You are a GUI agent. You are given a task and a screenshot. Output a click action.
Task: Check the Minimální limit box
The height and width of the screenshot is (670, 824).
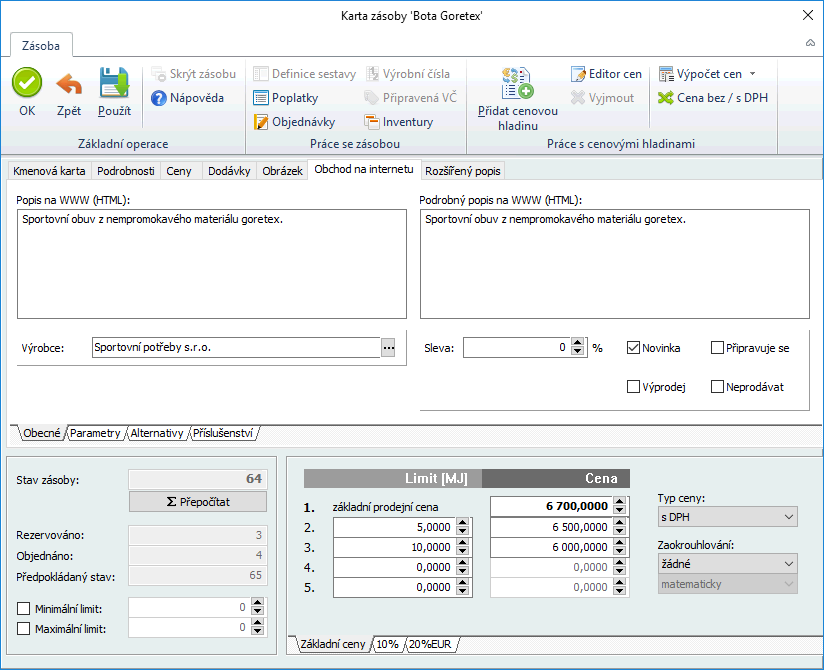(24, 608)
